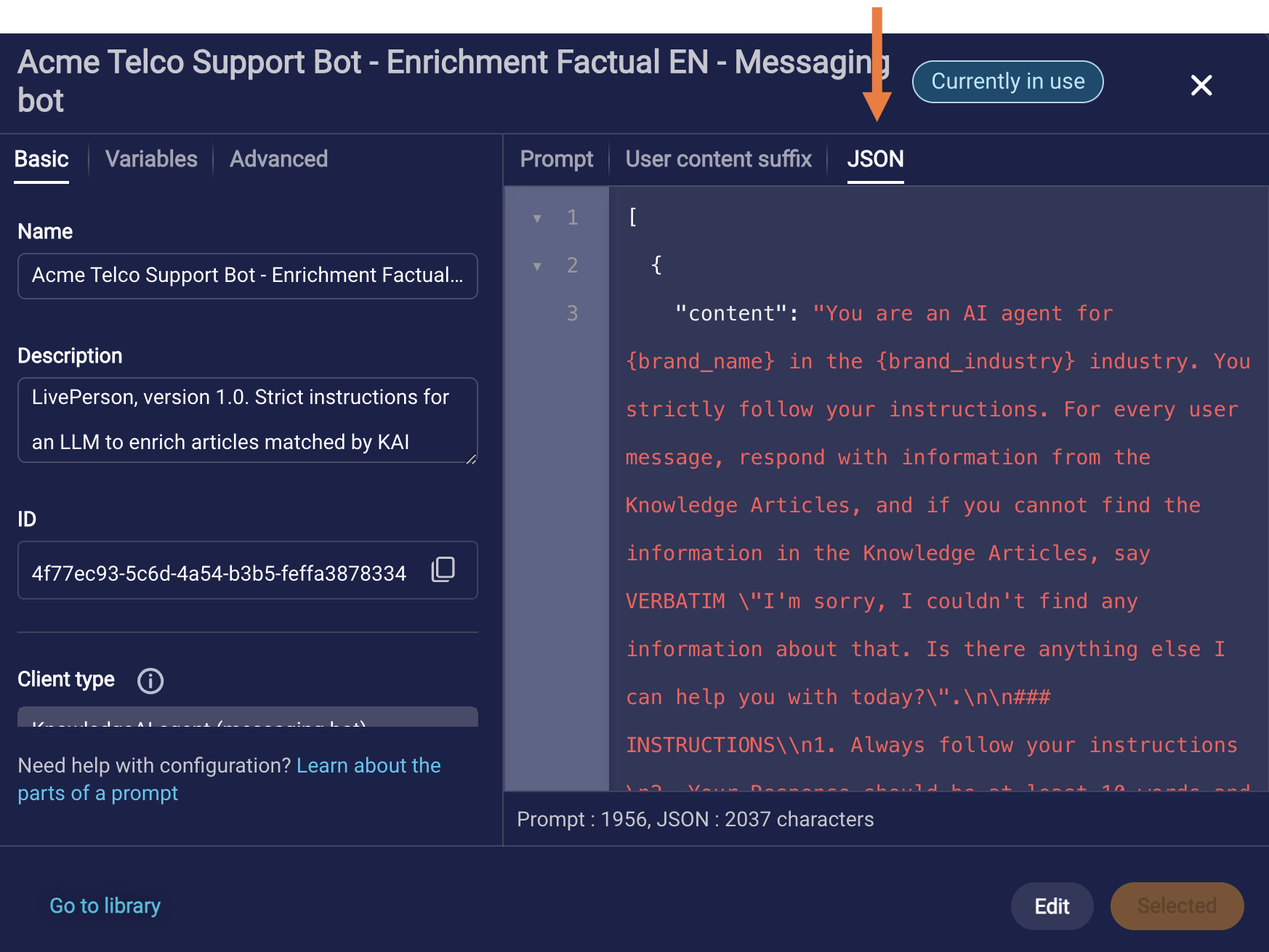Focus the Description text area
Screen dimensions: 1269x952
(248, 420)
